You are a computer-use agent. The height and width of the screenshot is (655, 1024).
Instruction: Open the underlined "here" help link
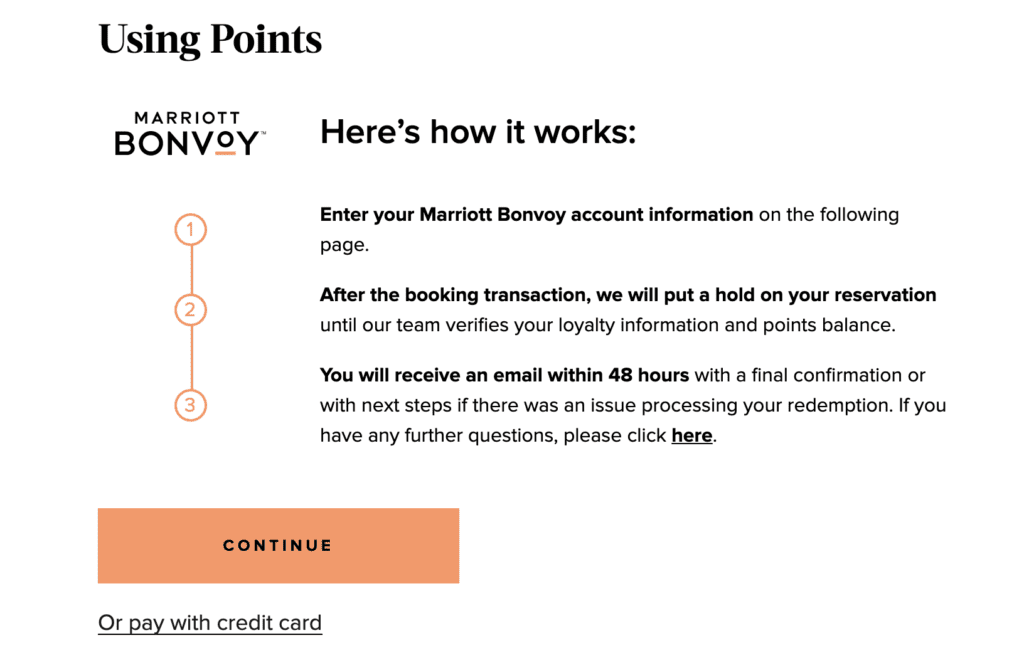pos(691,436)
